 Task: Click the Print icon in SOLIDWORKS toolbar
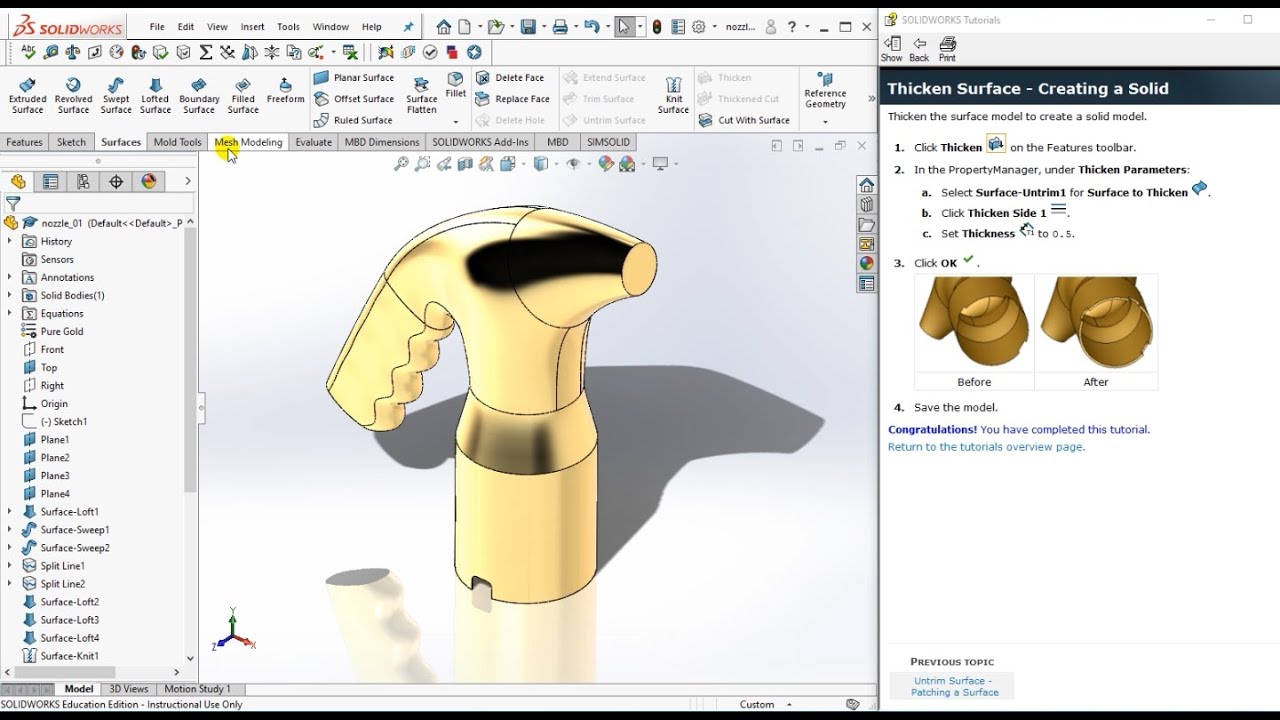560,27
